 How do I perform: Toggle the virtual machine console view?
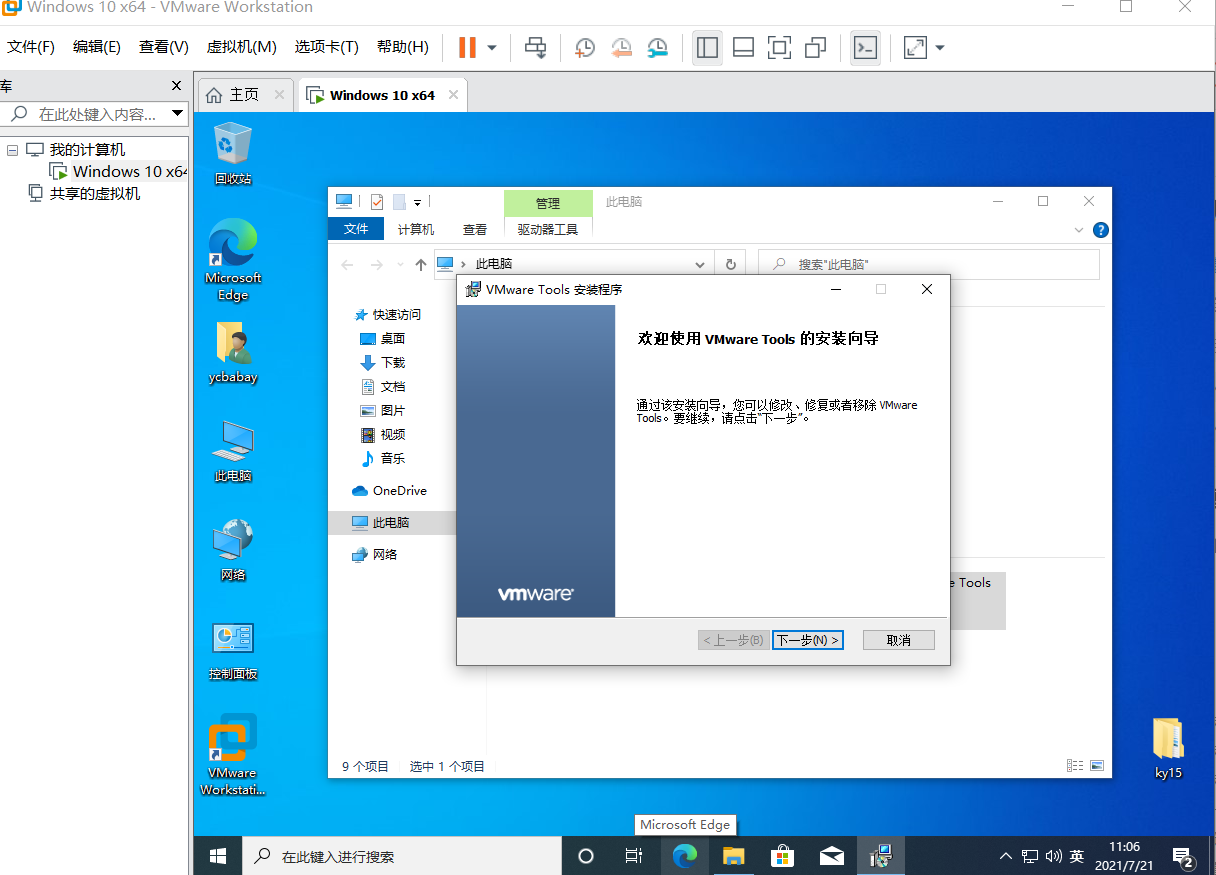865,47
